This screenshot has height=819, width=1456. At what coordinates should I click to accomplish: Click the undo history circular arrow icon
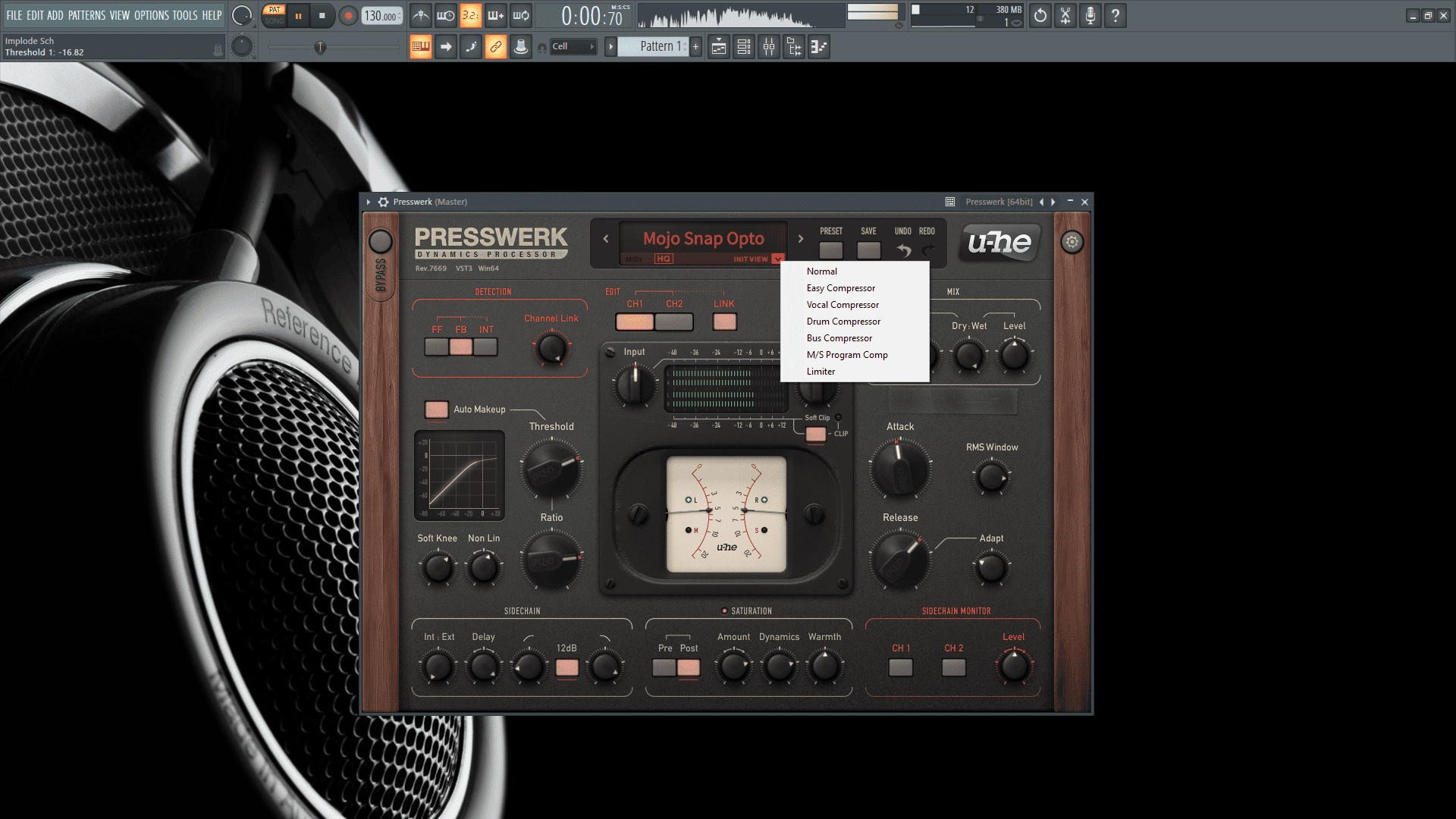[x=1040, y=15]
